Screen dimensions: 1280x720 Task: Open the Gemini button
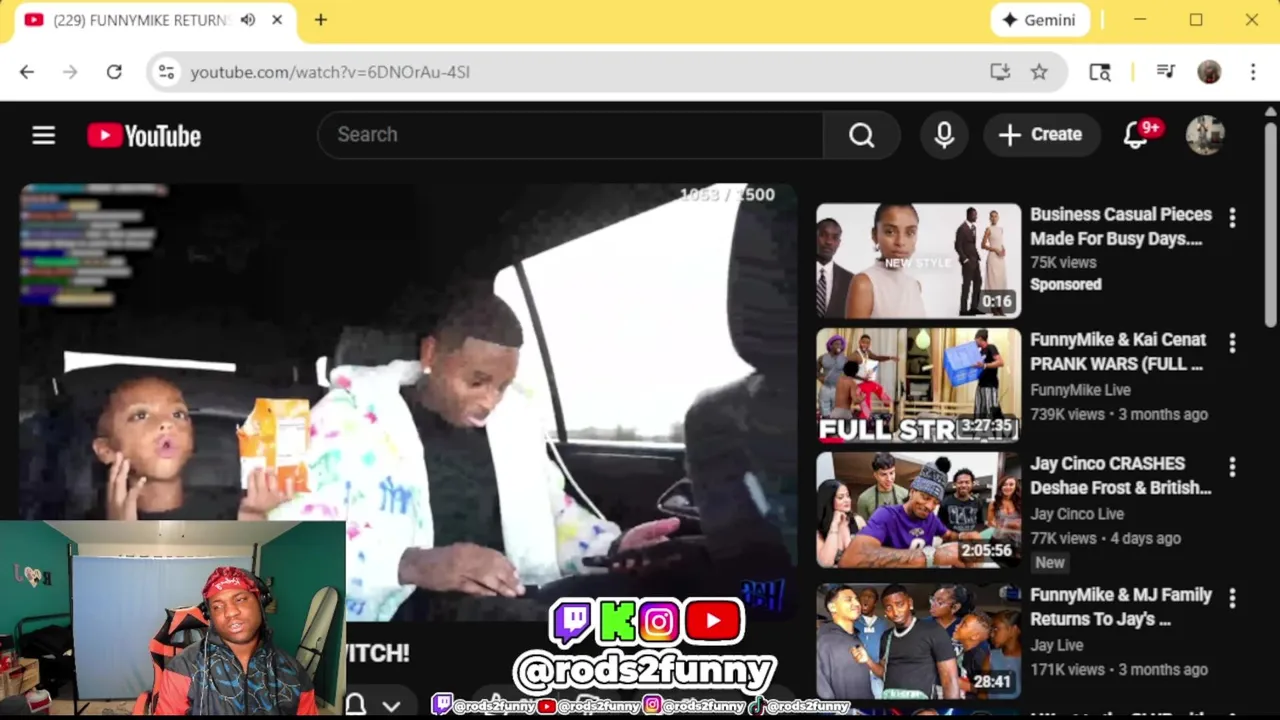click(x=1040, y=20)
